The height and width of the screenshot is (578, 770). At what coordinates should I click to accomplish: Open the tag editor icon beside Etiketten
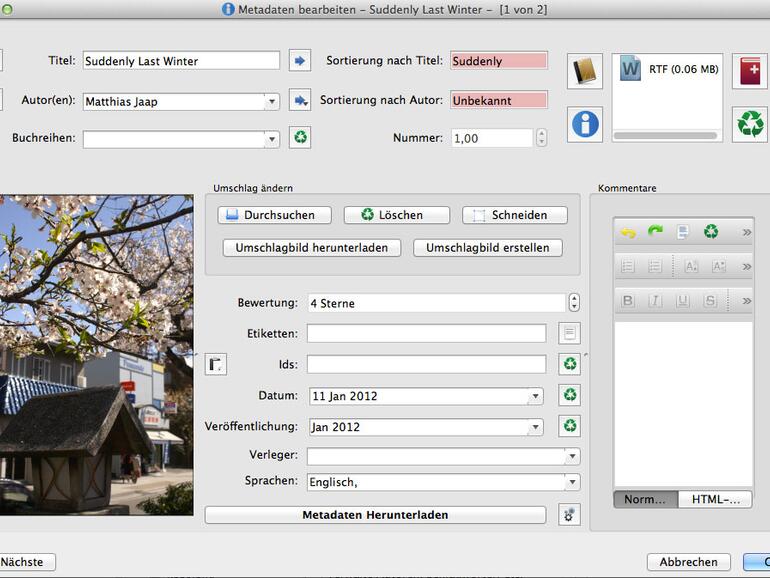[x=569, y=333]
